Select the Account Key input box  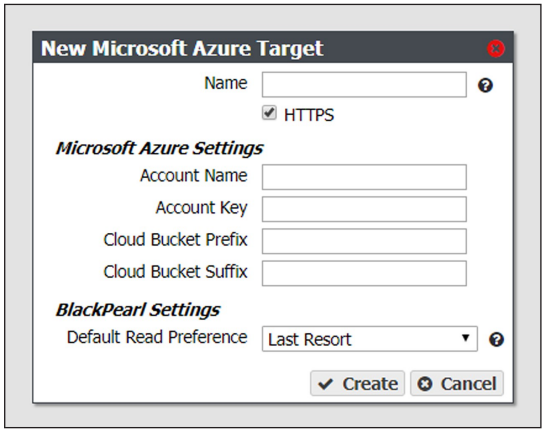[364, 209]
